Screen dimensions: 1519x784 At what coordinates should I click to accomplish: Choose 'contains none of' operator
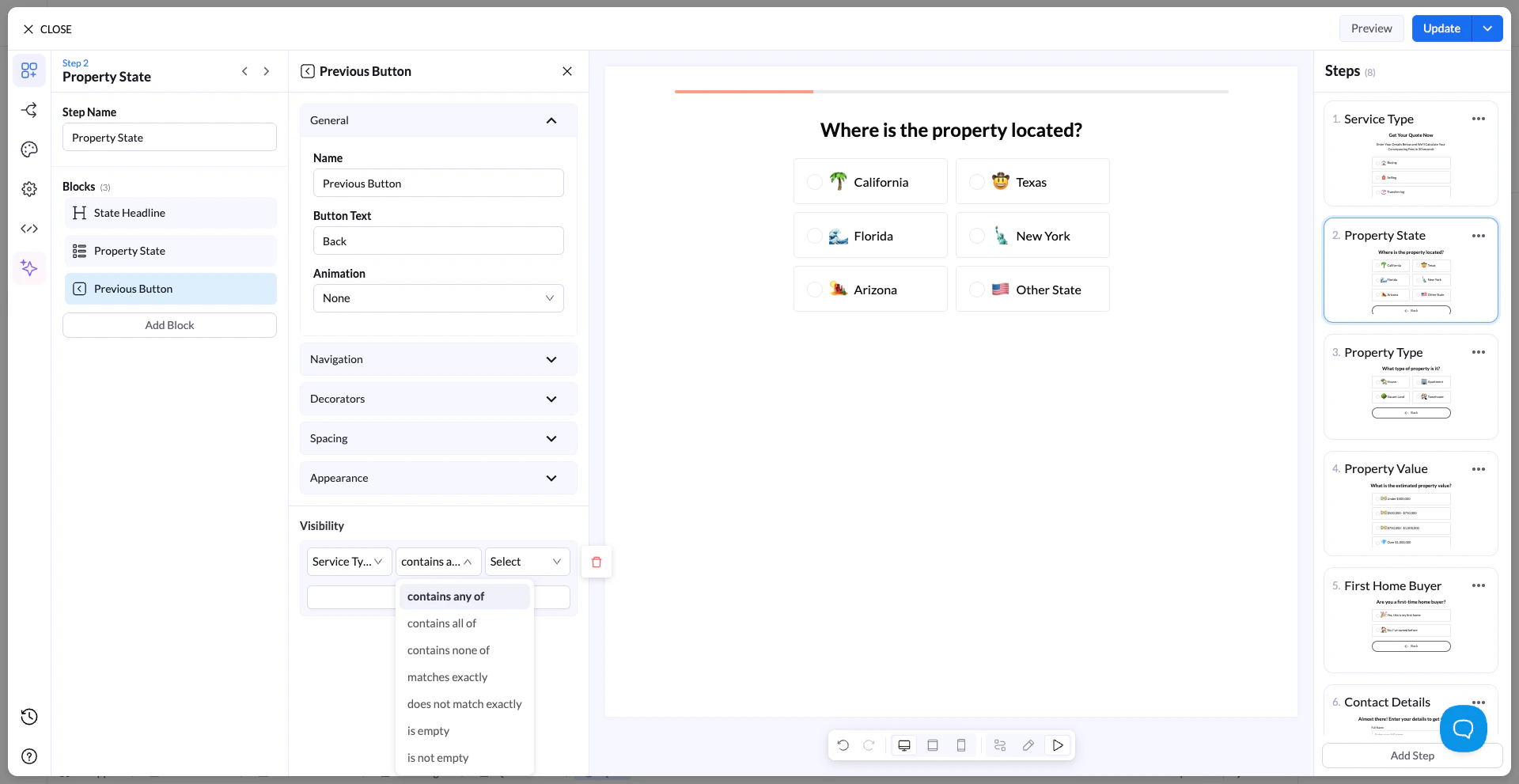[x=464, y=650]
